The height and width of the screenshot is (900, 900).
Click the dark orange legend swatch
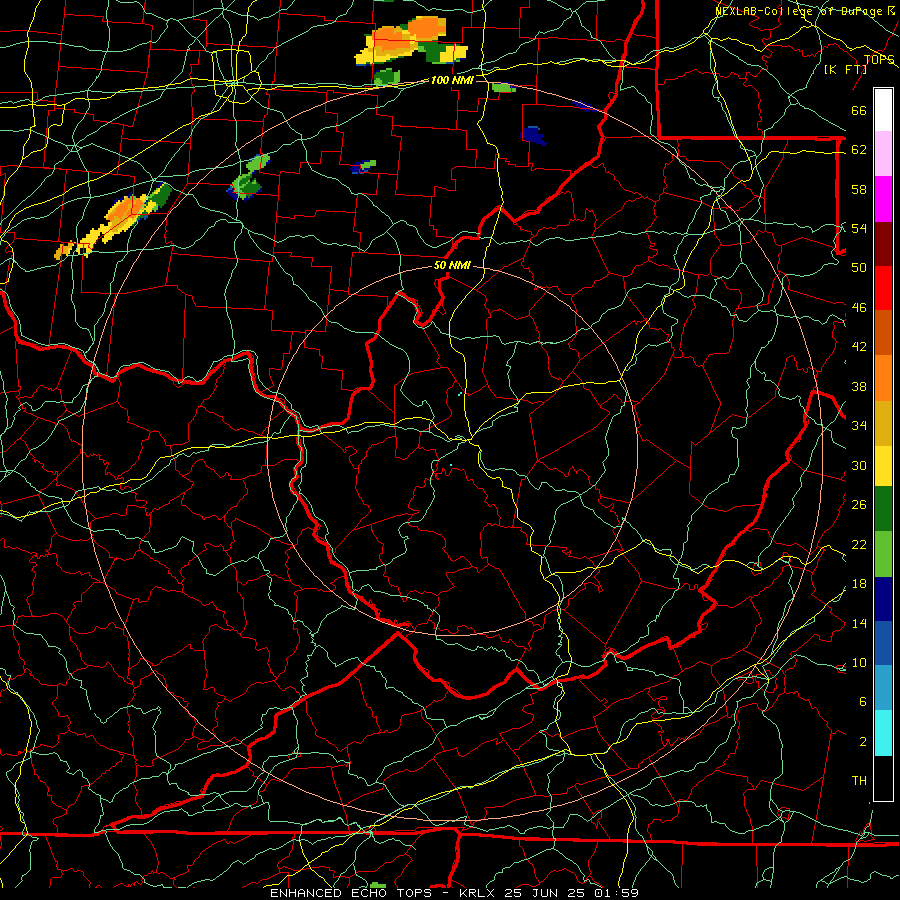(x=883, y=333)
